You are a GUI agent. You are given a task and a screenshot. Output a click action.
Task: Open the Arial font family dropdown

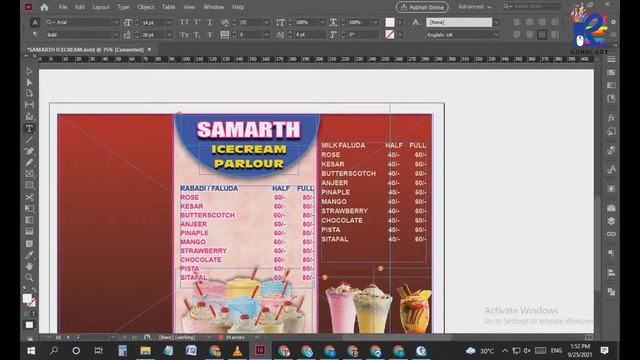coord(116,22)
